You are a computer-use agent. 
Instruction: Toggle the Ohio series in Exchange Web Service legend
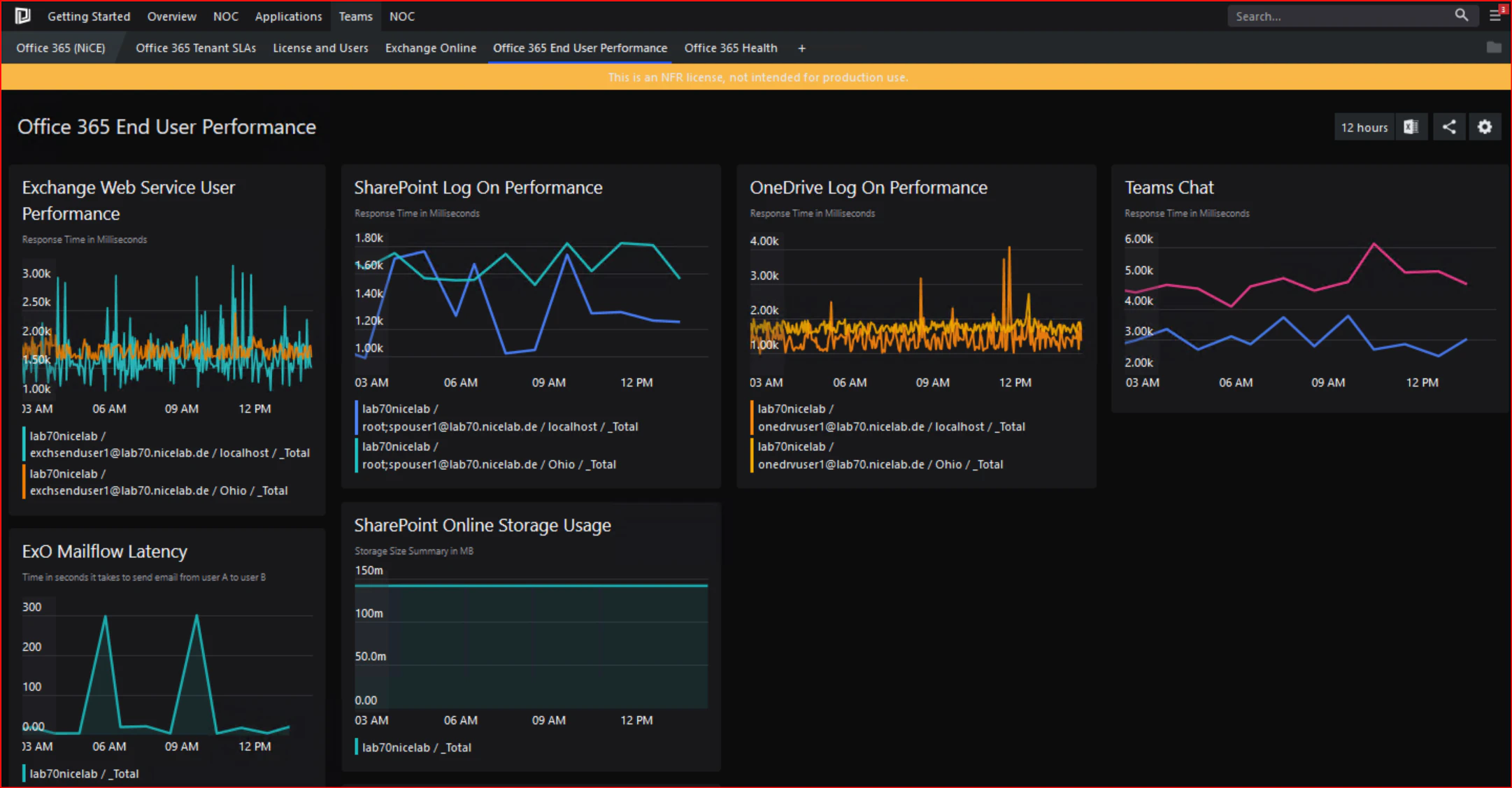pos(159,482)
